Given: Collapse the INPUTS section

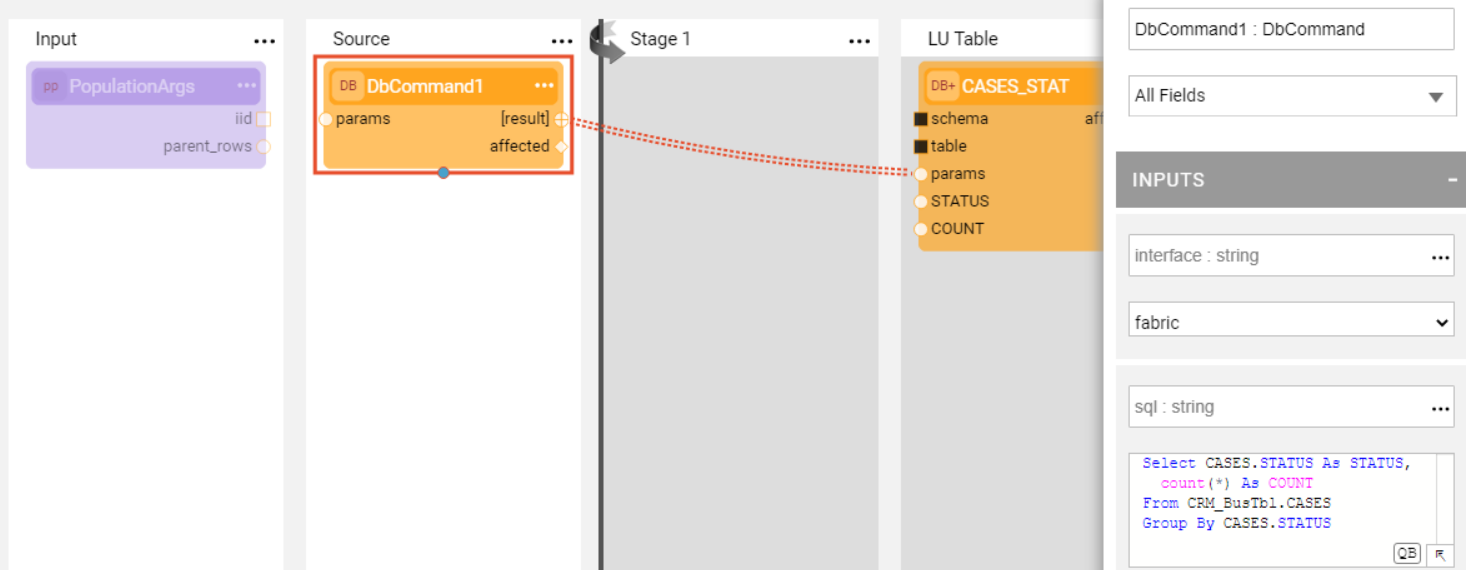Looking at the screenshot, I should [1452, 180].
